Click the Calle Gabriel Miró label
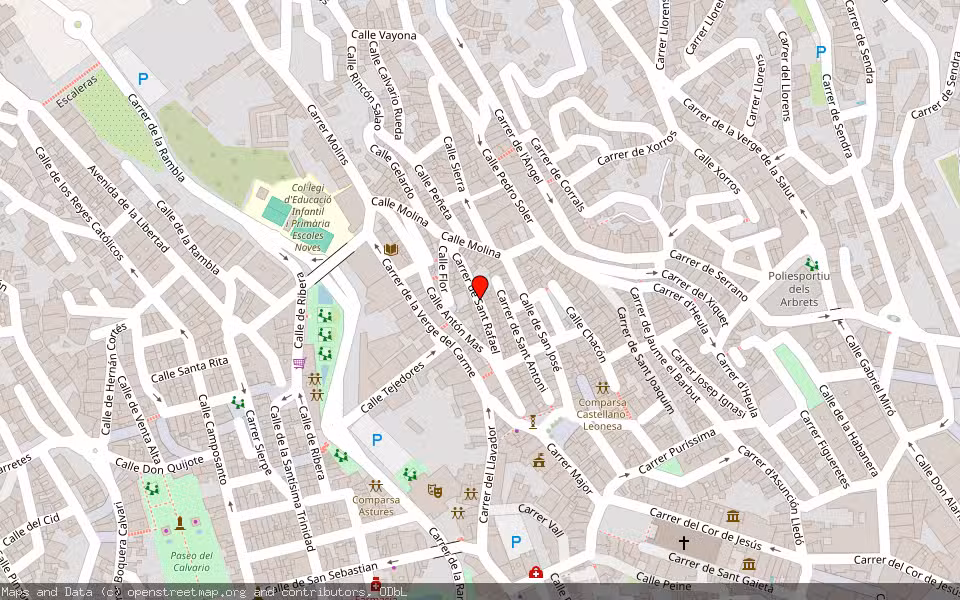Screen dimensions: 960x600 [x=869, y=375]
